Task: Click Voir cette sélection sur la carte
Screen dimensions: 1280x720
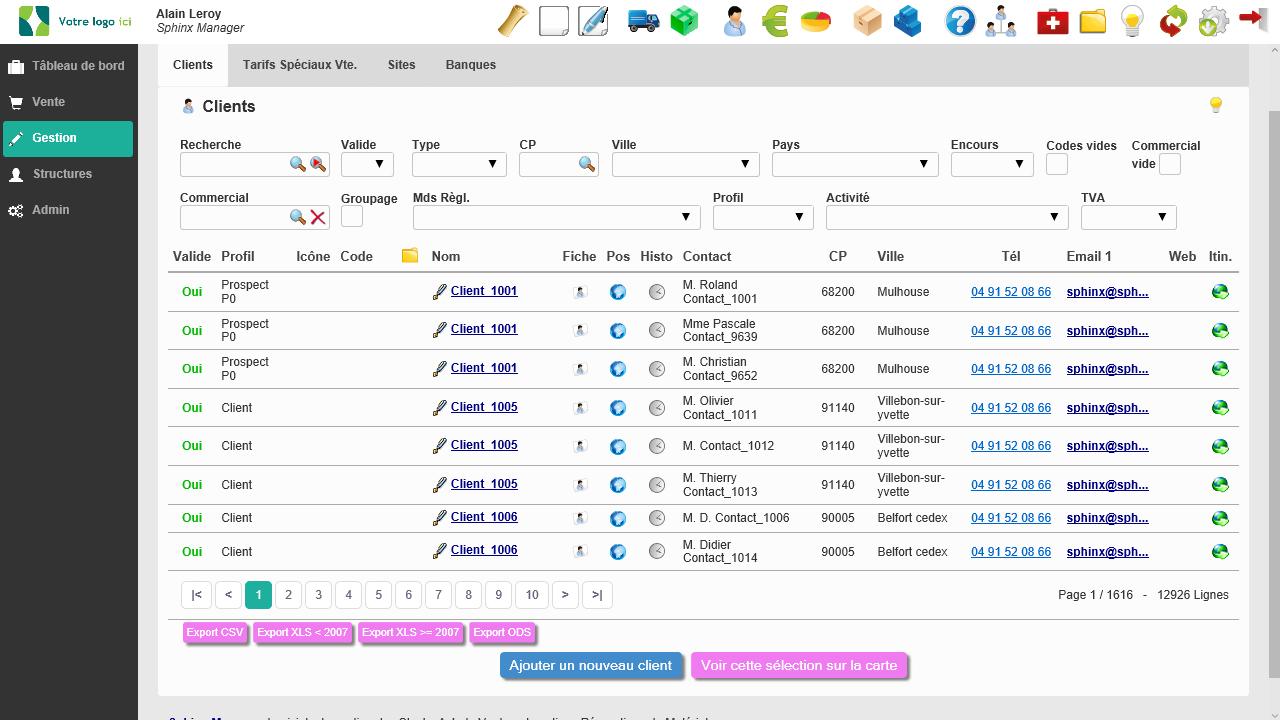Action: tap(799, 665)
